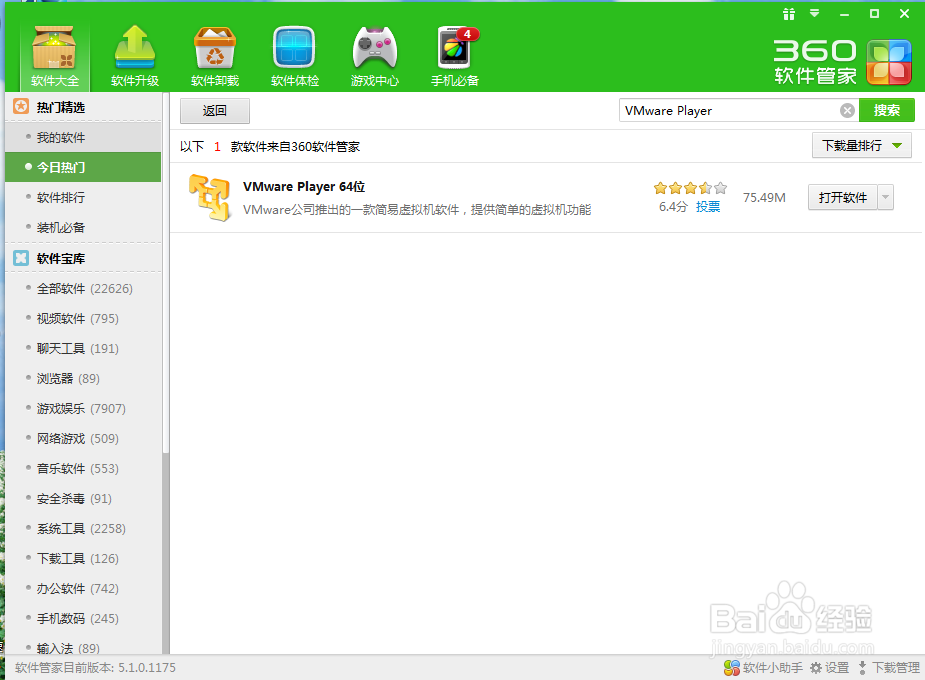
Task: Select 全部软件 (22626) category
Action: tap(83, 288)
